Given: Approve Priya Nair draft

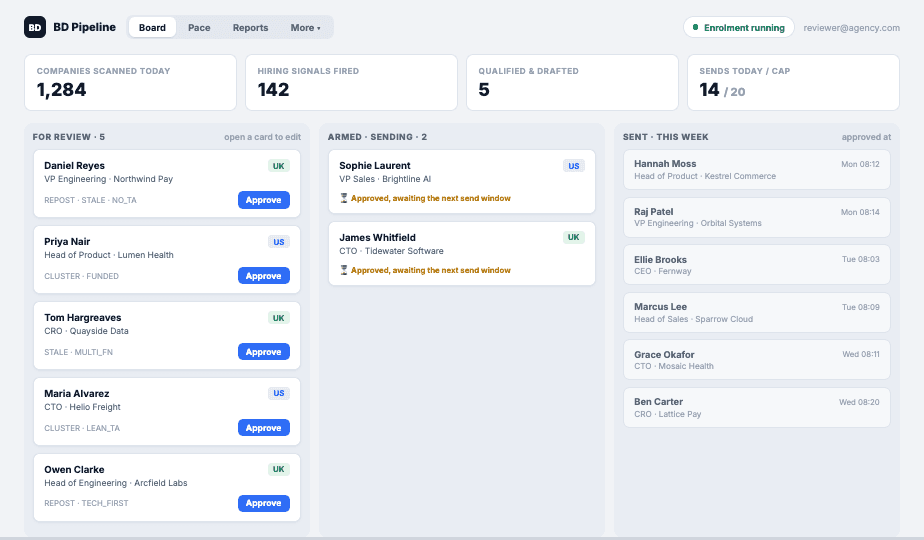Looking at the screenshot, I should [263, 276].
